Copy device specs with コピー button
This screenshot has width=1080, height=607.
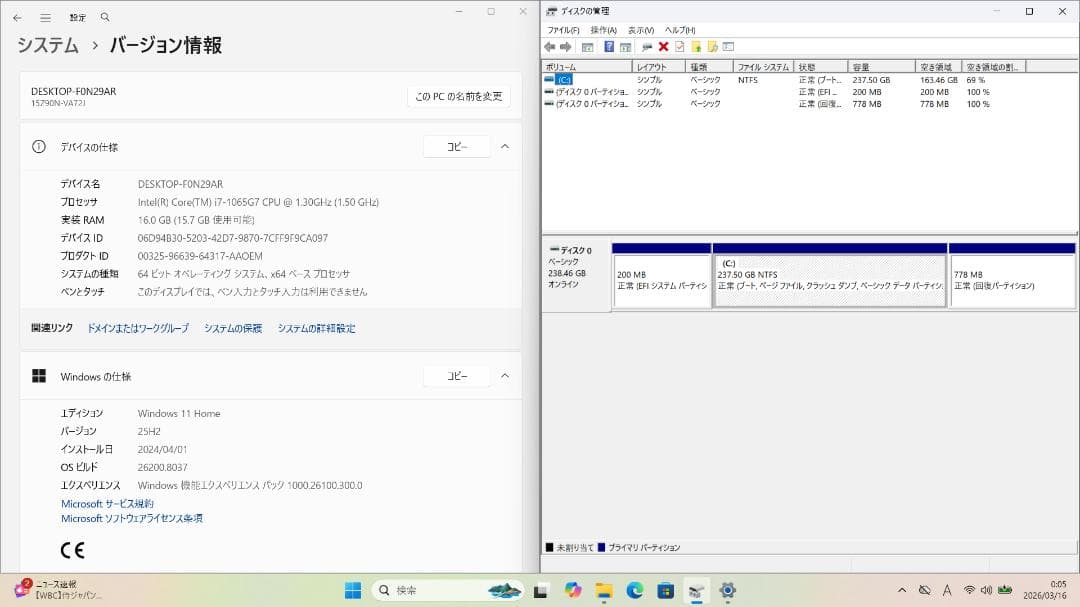point(457,147)
